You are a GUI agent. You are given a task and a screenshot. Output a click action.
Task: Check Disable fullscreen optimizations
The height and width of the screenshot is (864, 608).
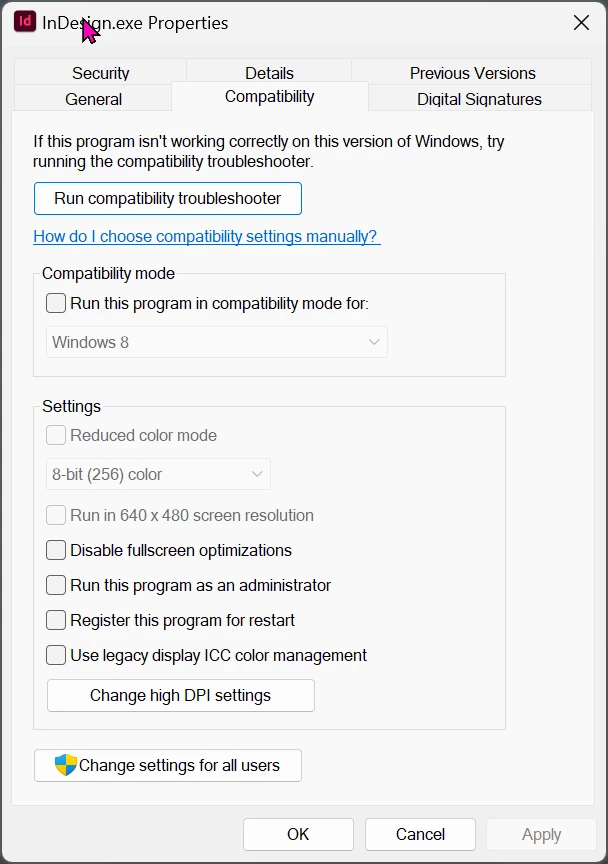pos(56,550)
